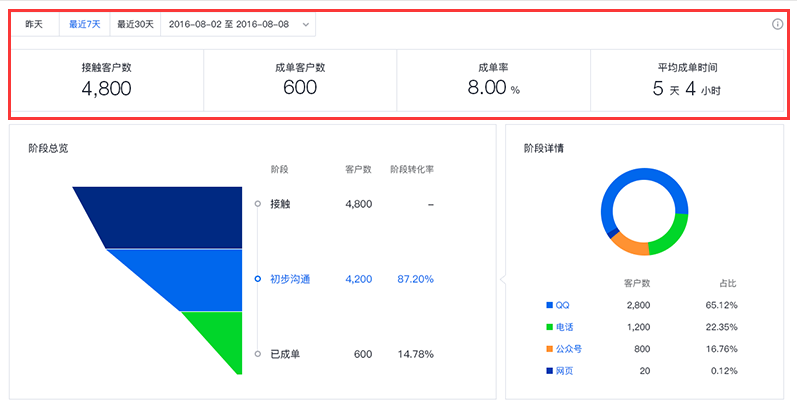Viewport: 797px width, 409px height.
Task: Click the 1,200 电话 customer count
Action: point(638,327)
